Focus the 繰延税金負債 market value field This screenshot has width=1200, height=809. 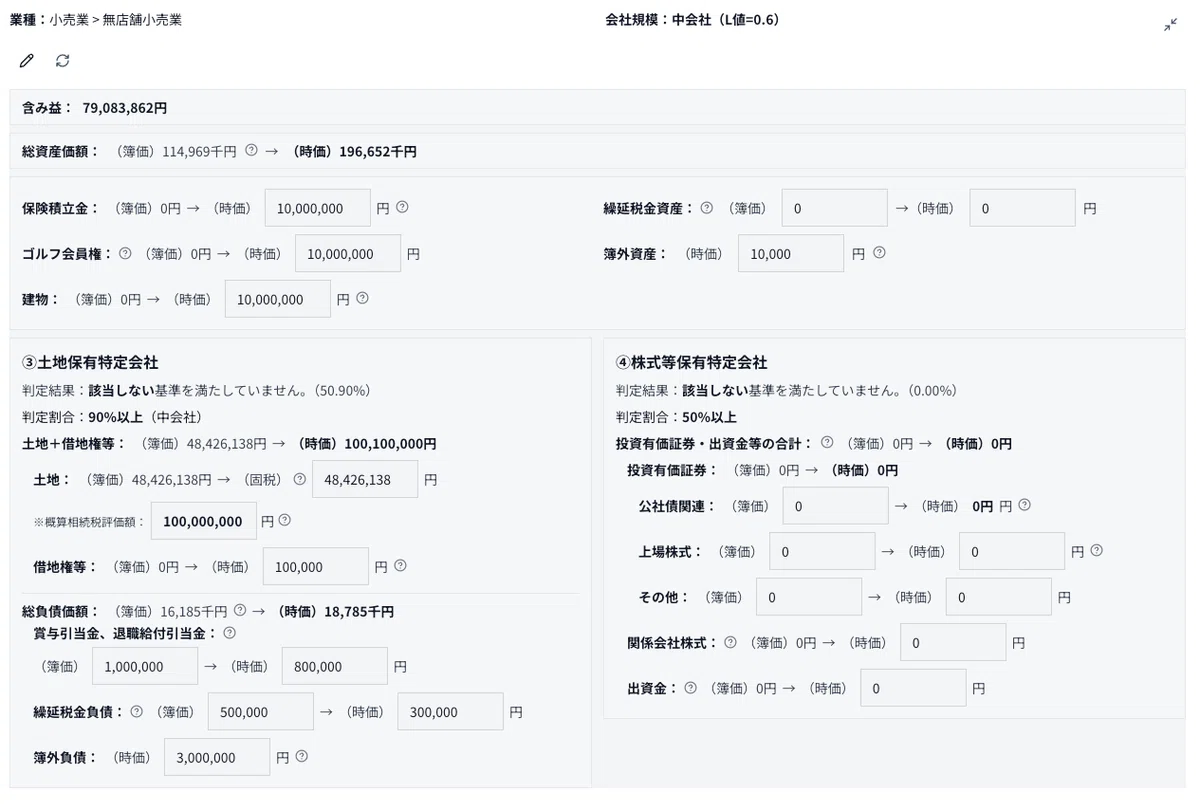coord(450,712)
